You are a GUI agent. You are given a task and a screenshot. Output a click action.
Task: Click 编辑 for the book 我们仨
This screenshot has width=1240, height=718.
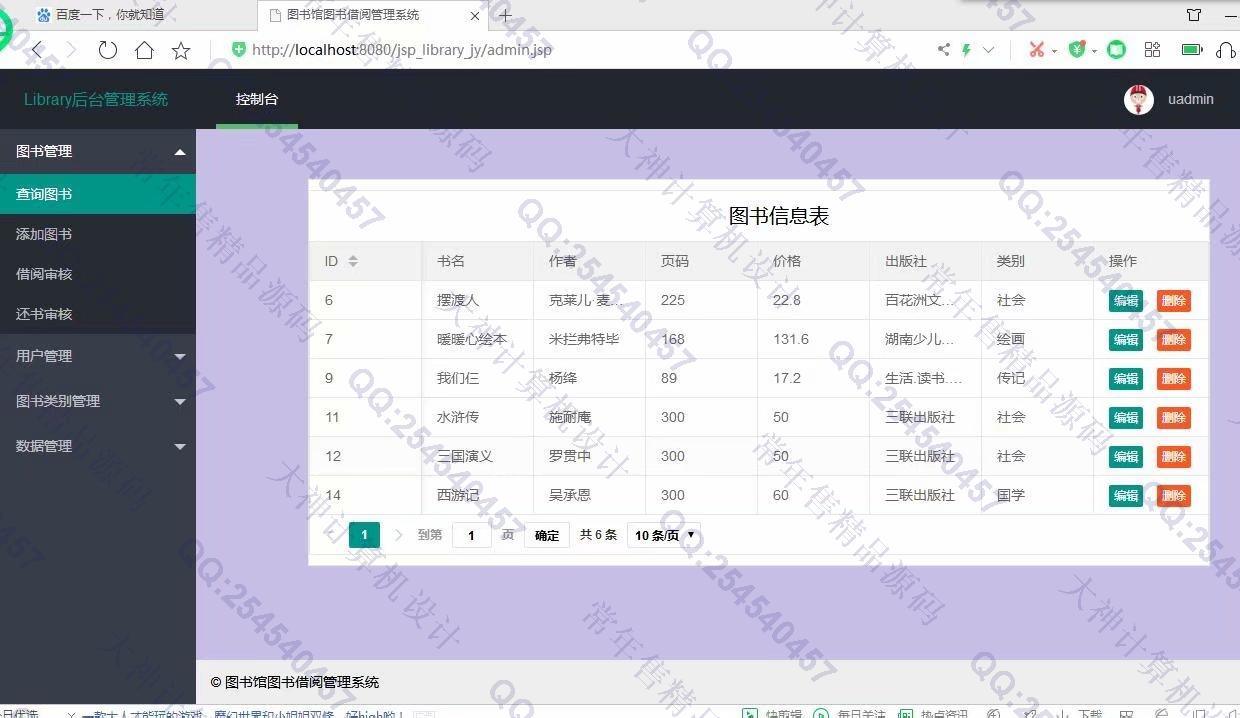click(1126, 379)
